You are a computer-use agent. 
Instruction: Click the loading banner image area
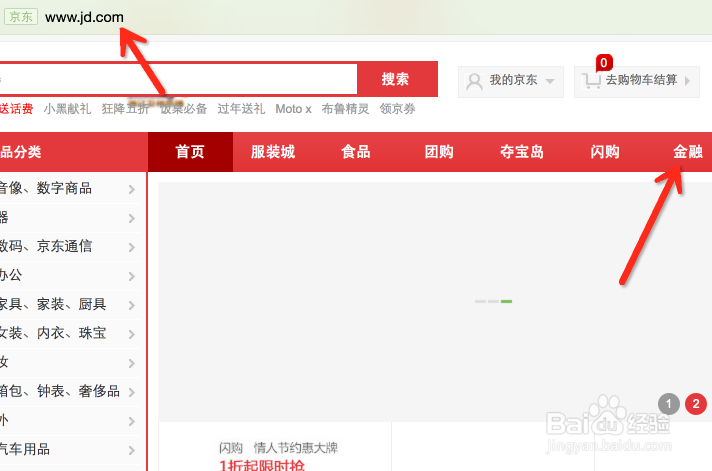(435, 301)
